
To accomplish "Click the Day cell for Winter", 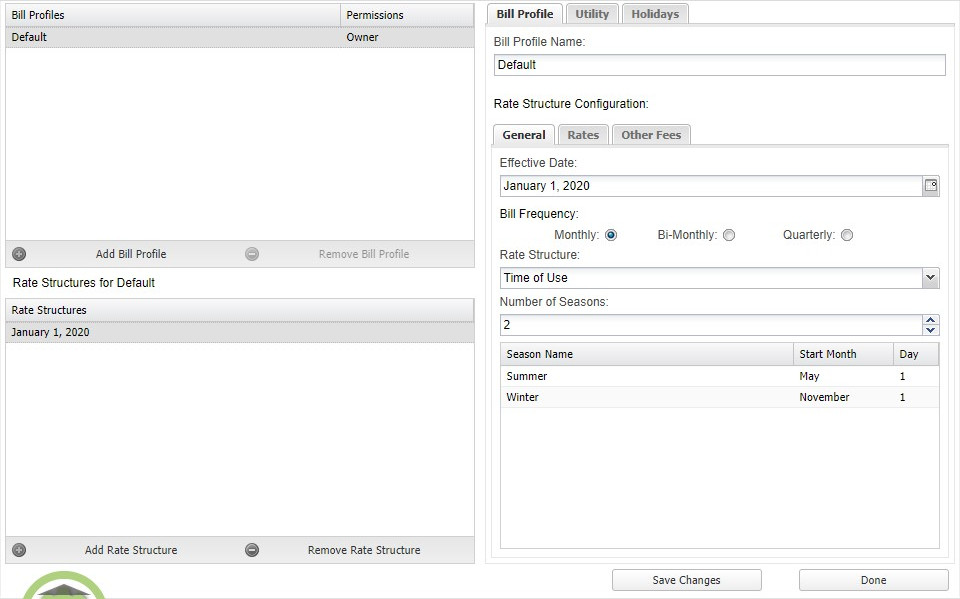I will [x=916, y=397].
